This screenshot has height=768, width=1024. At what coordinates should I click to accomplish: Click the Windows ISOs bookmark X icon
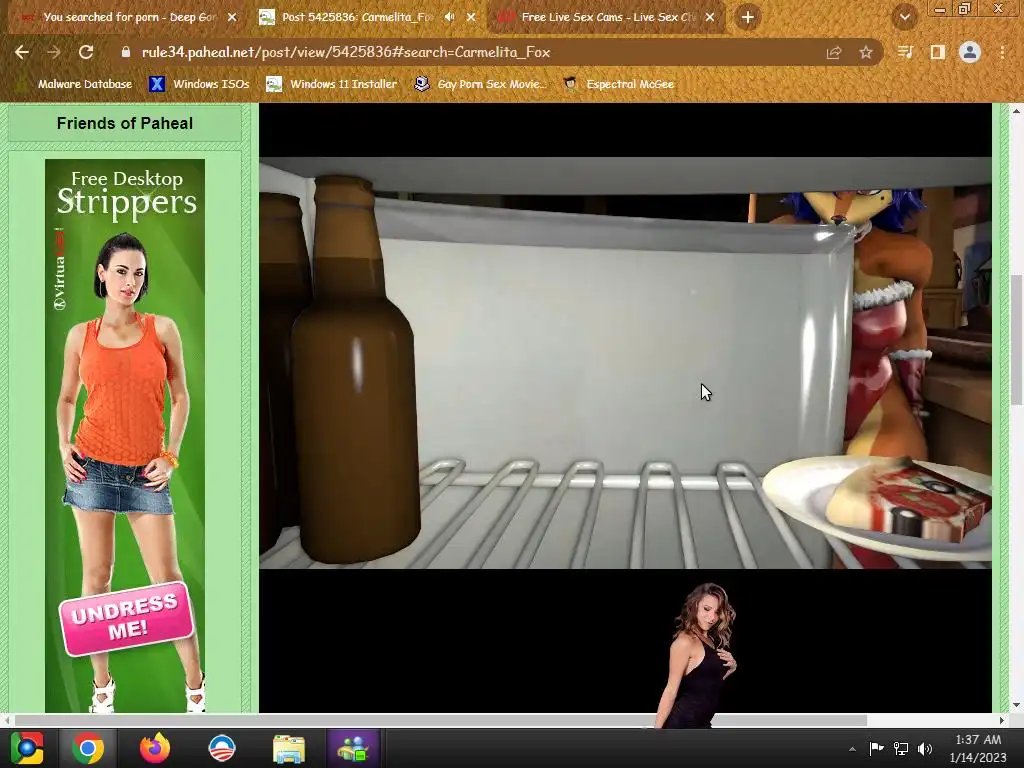point(157,84)
